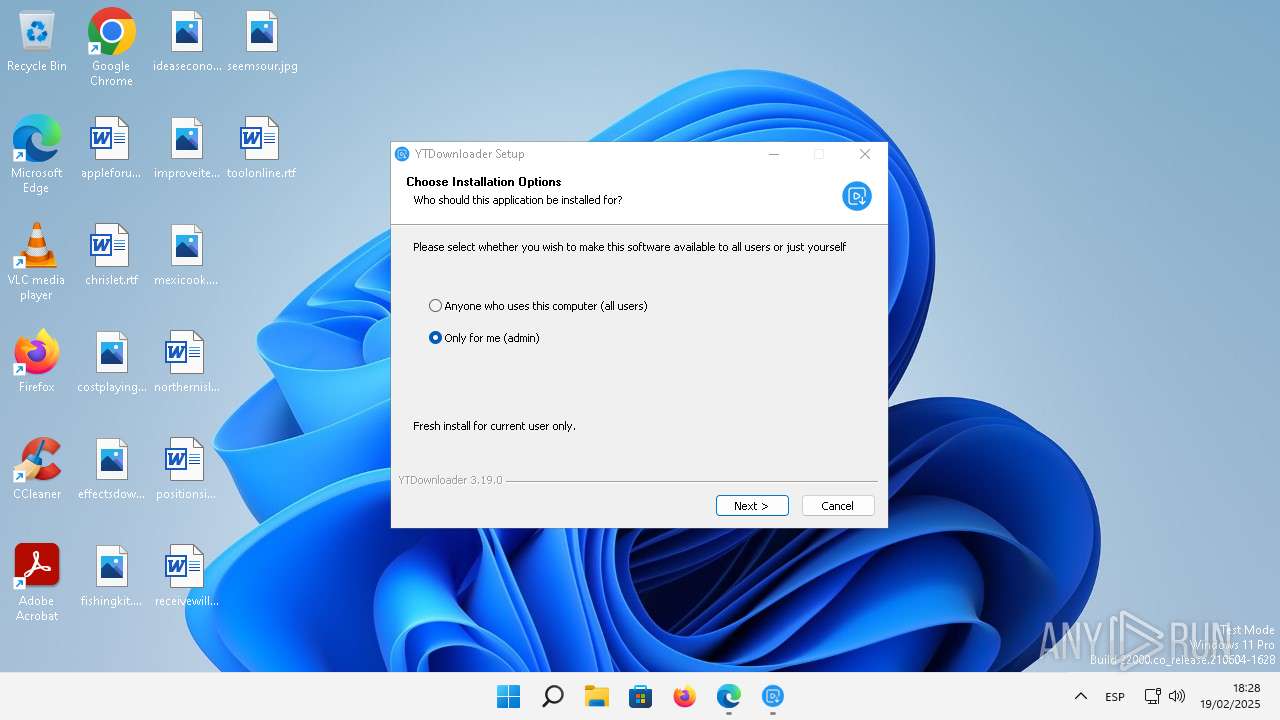
Task: Select receivewill document on desktop
Action: pos(187,576)
